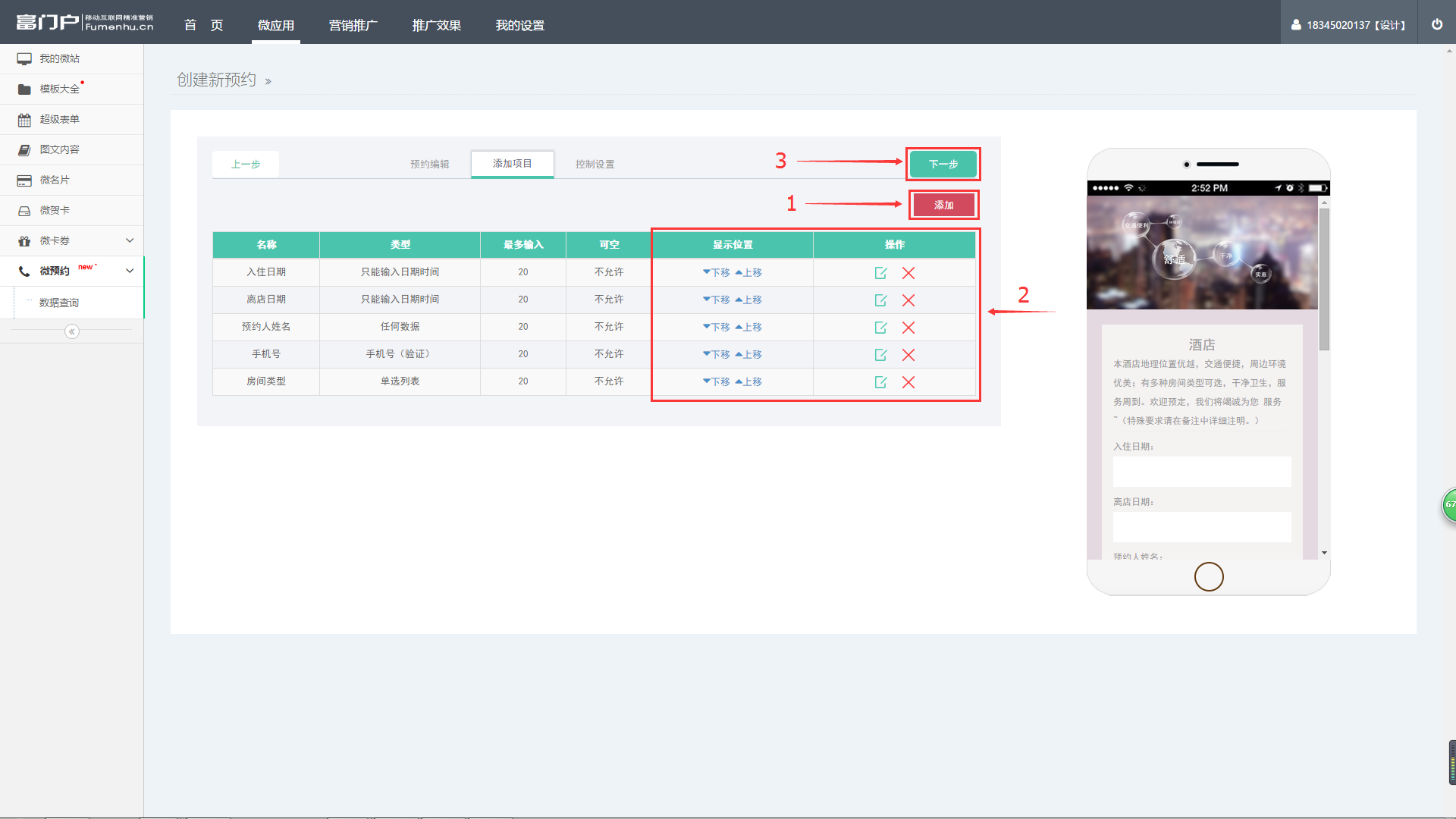The width and height of the screenshot is (1456, 819).
Task: Move 手机号 row down with 下移
Action: tap(716, 354)
